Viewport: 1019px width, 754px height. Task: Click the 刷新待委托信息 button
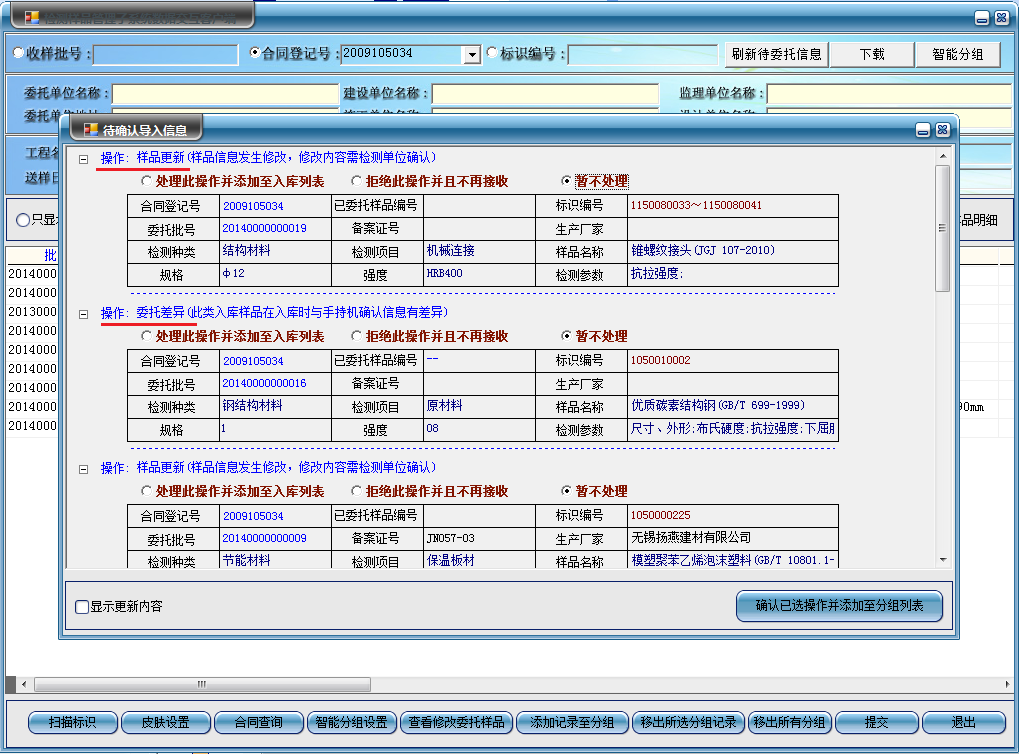pyautogui.click(x=776, y=54)
